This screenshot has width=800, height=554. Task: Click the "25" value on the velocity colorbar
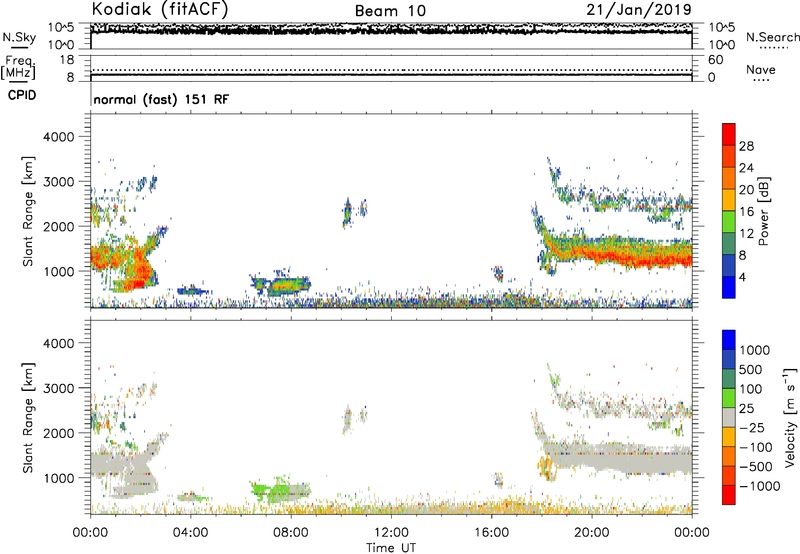748,409
